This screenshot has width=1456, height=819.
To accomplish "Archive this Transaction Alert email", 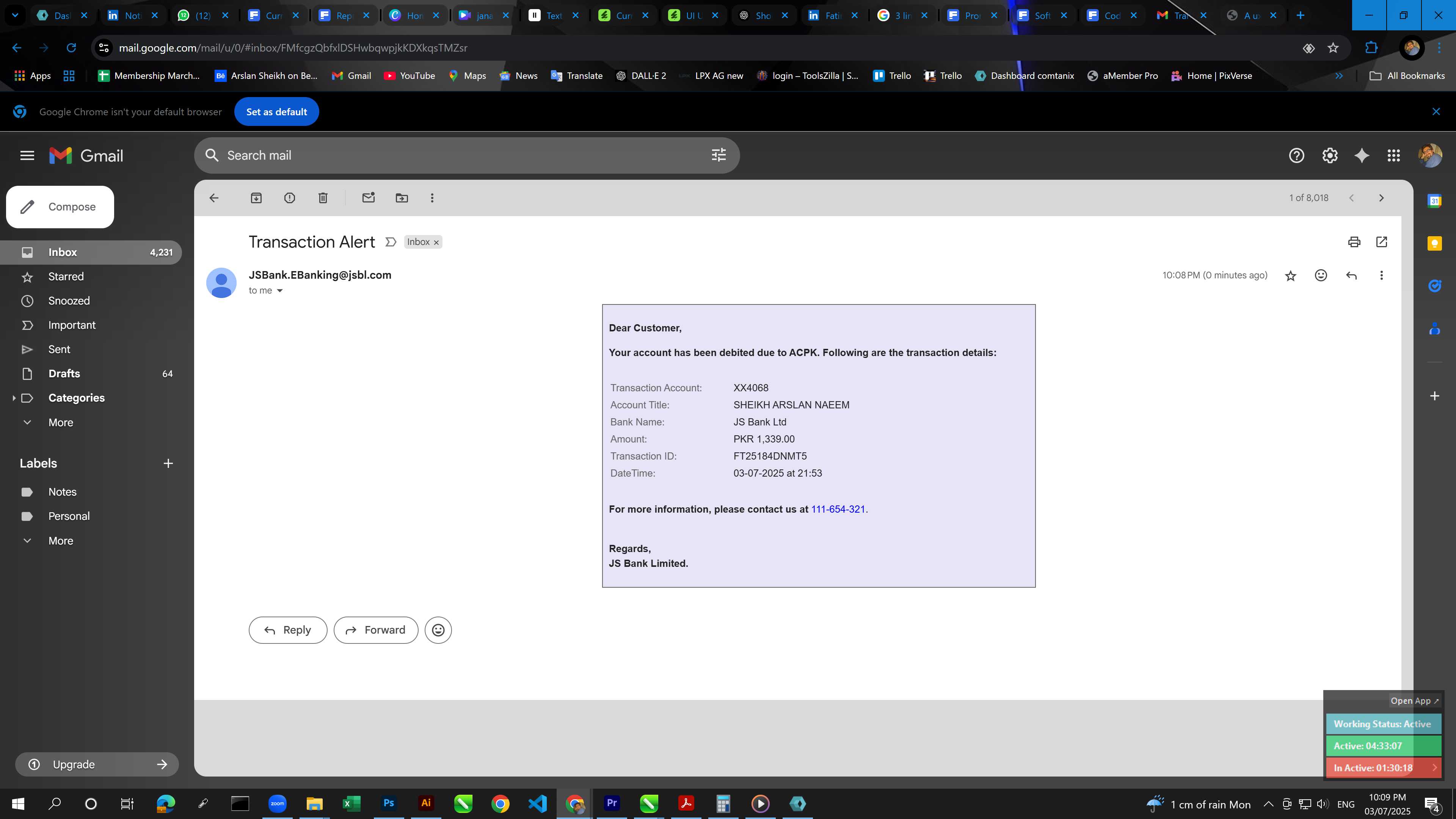I will coord(256,198).
